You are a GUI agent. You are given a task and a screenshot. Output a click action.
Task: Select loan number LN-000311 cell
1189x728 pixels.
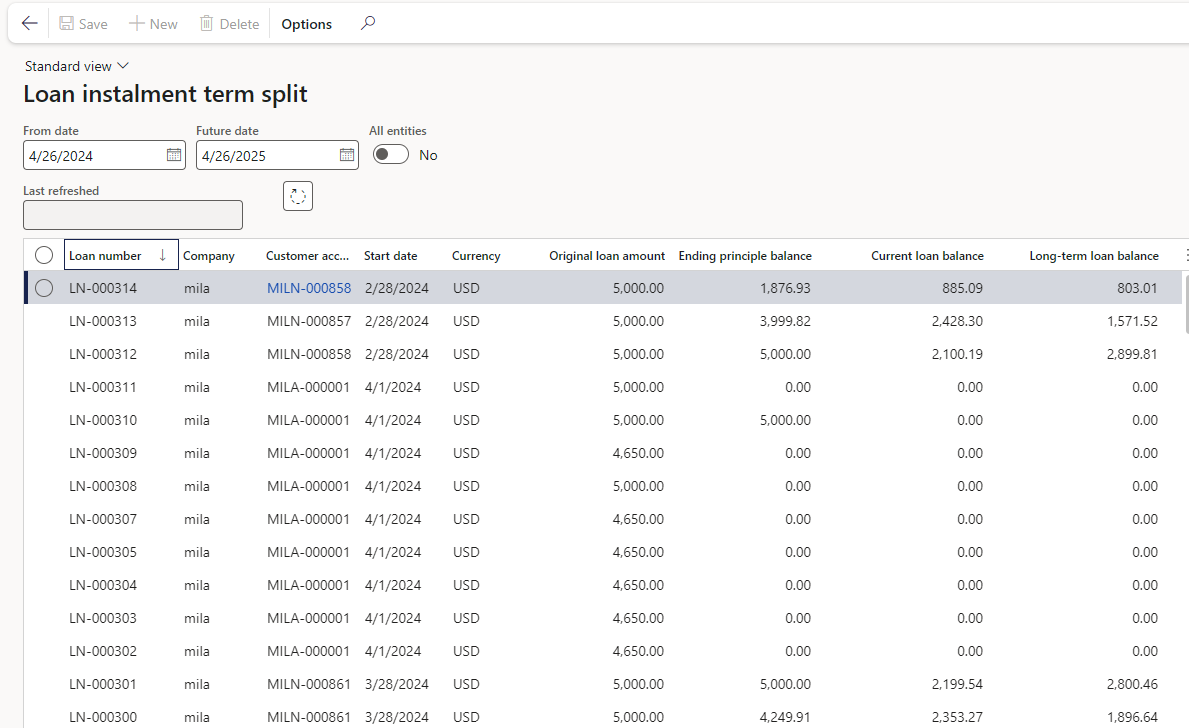click(x=103, y=387)
